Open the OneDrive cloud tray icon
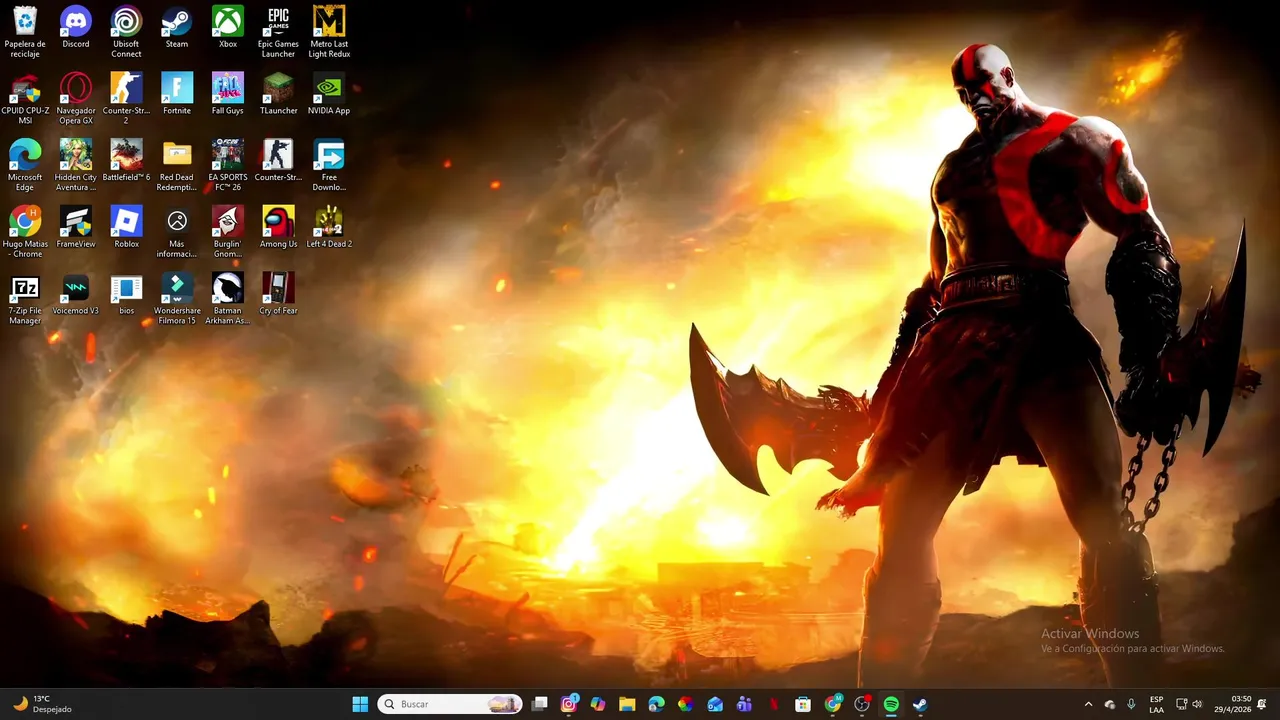The image size is (1280, 720). click(1110, 704)
